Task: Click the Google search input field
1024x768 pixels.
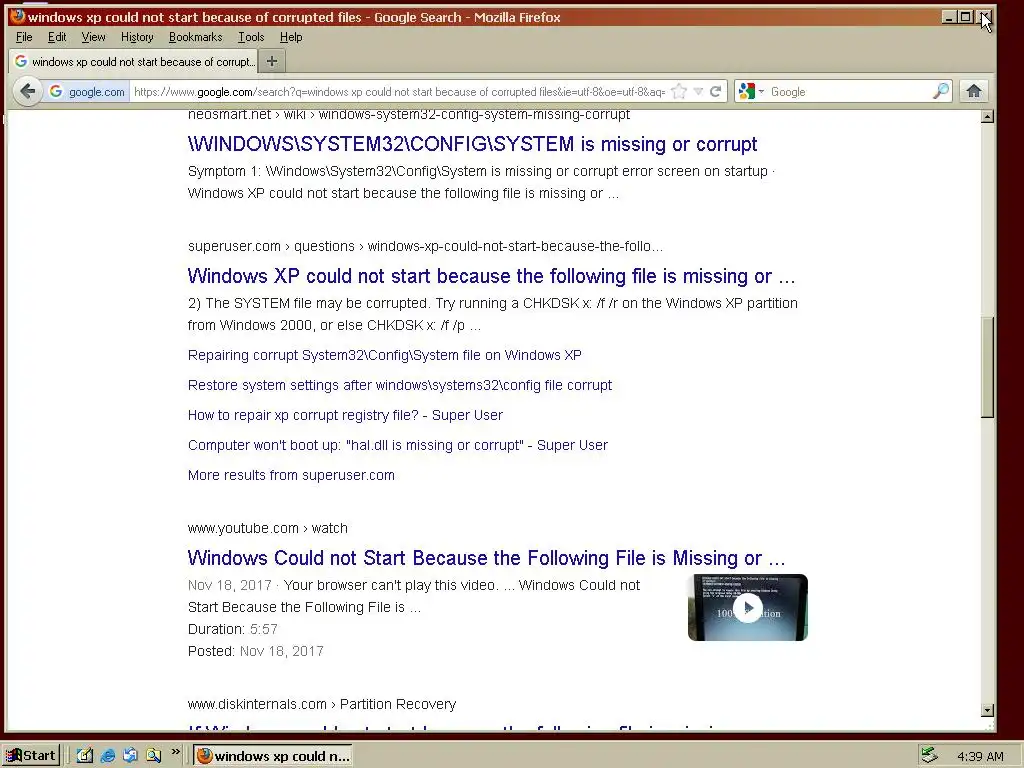Action: [849, 91]
